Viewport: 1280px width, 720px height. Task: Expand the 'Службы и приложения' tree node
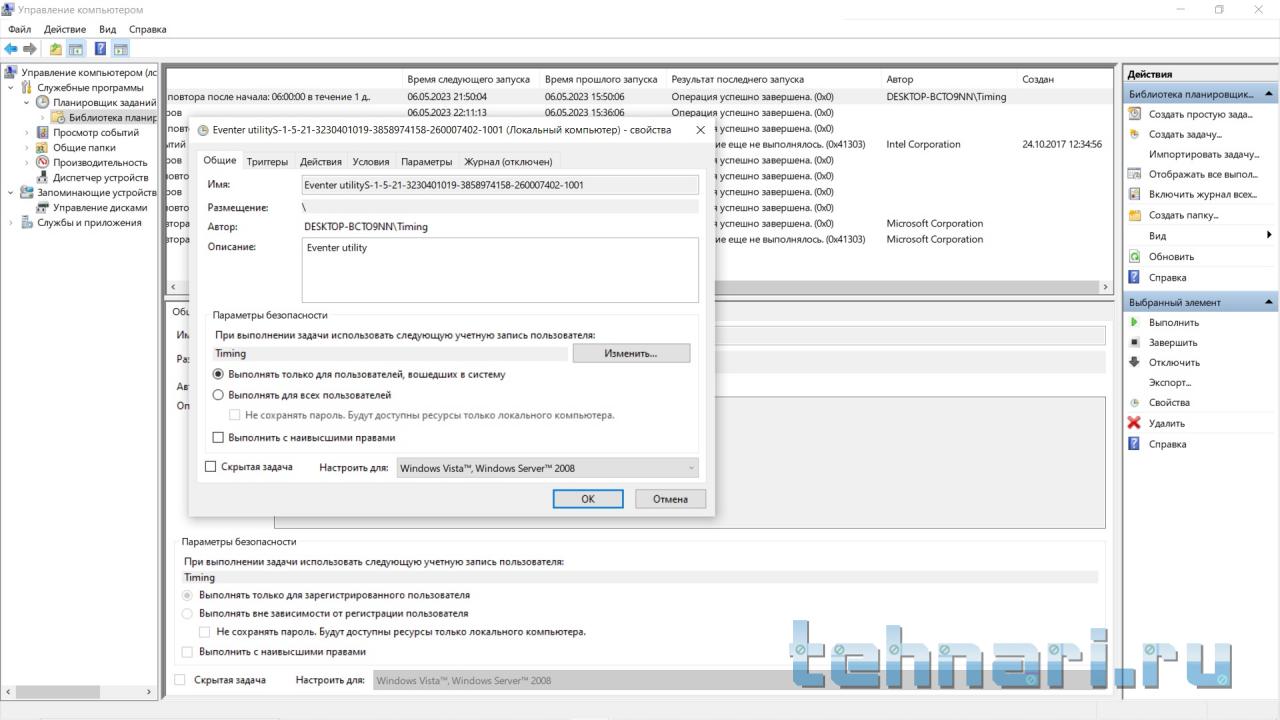click(11, 222)
